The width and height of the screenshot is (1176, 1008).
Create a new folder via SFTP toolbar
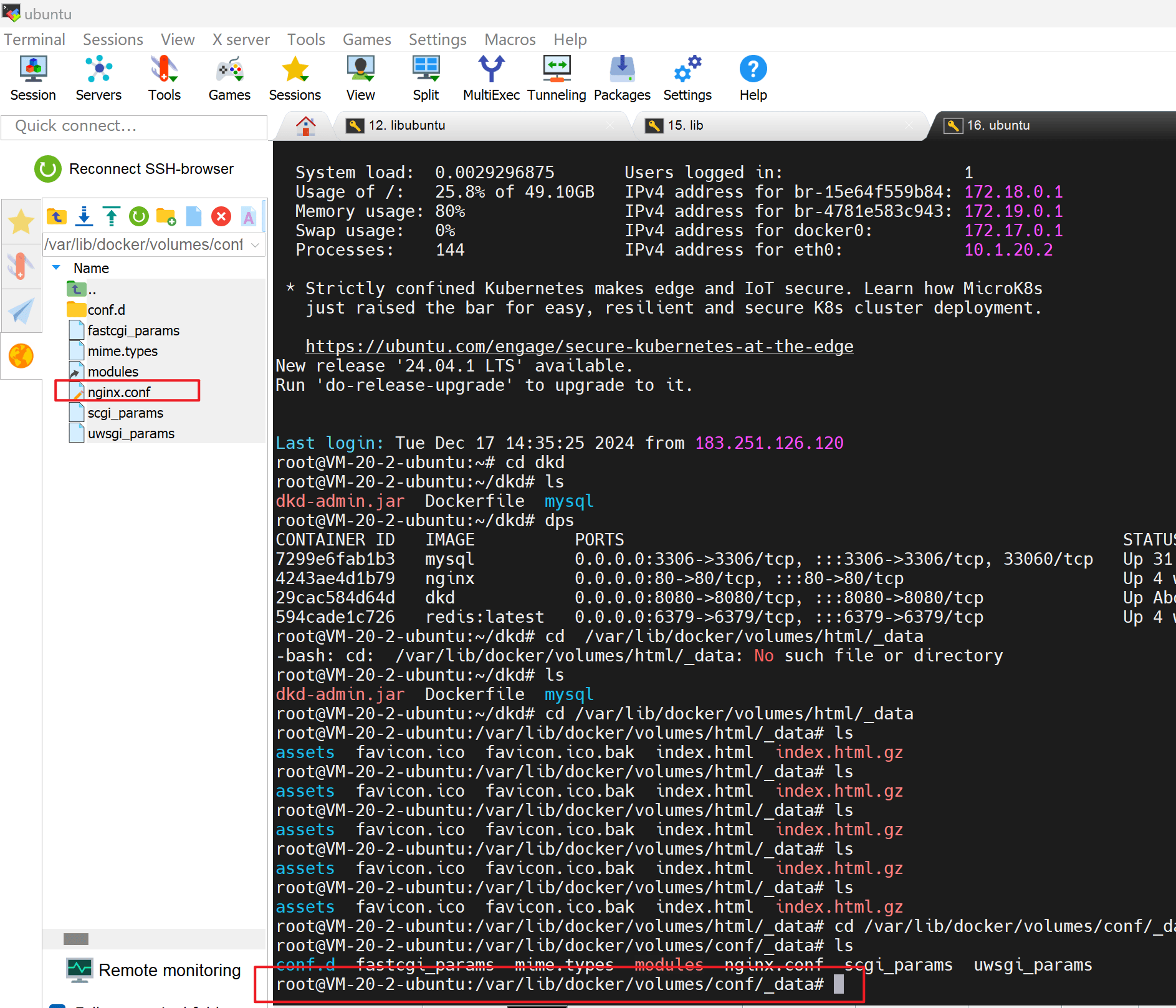click(x=166, y=216)
